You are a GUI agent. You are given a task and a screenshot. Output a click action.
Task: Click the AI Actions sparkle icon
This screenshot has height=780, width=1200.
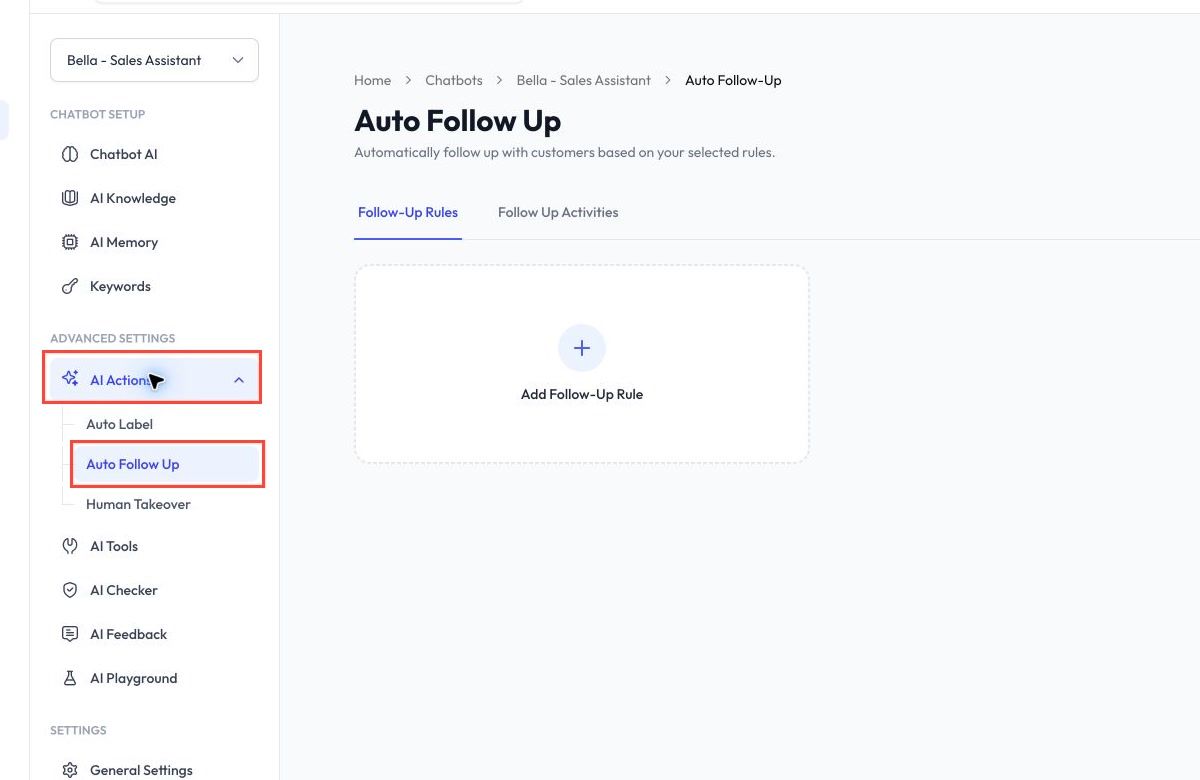[x=70, y=379]
